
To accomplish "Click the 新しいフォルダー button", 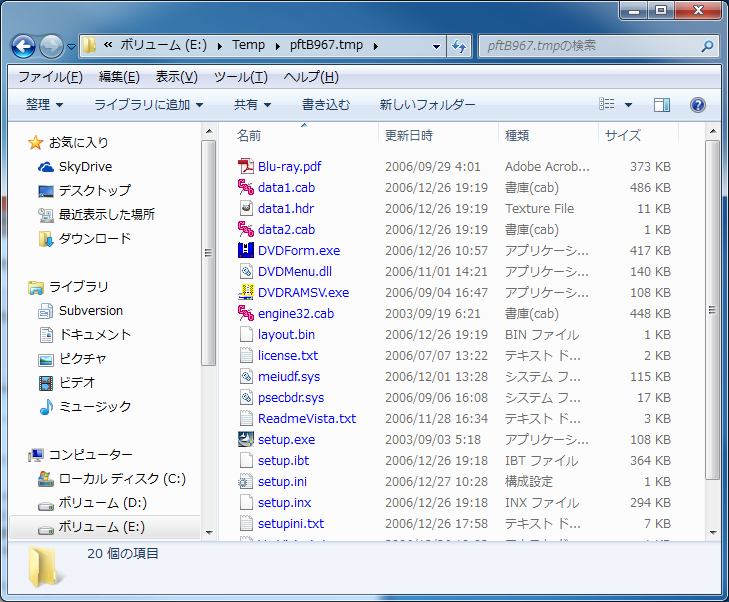I will click(x=427, y=105).
